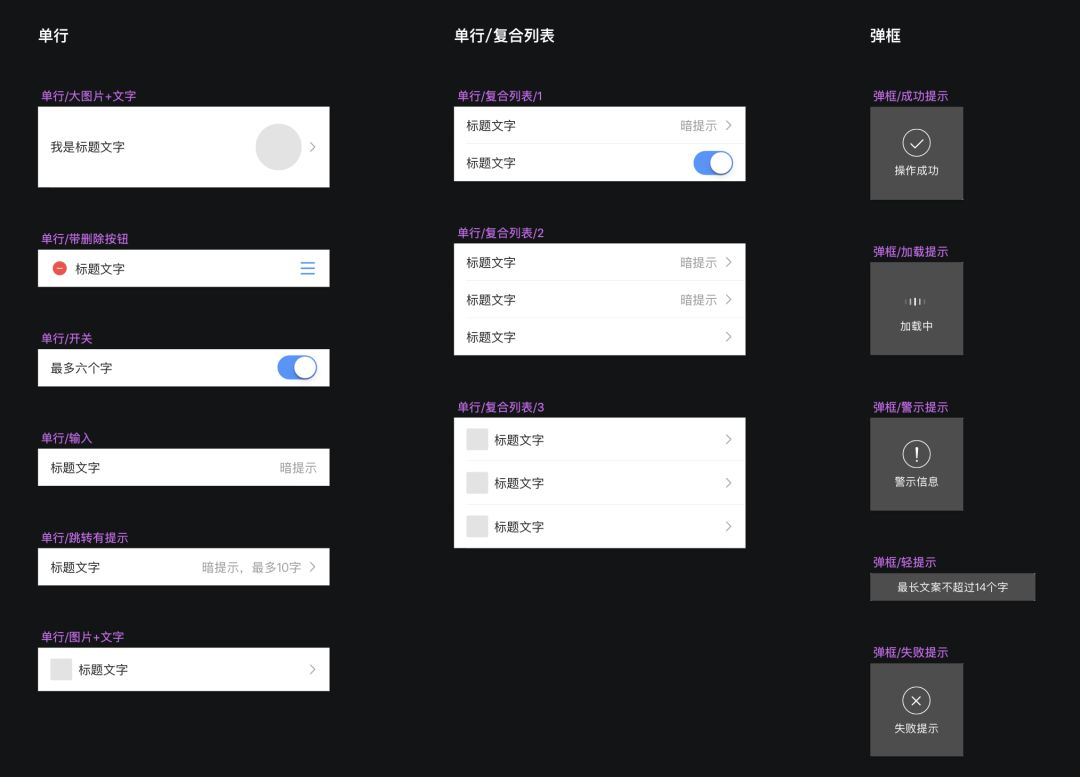Screen dimensions: 1080x777
Task: Click 操作成功 text in success popup
Action: coord(916,170)
